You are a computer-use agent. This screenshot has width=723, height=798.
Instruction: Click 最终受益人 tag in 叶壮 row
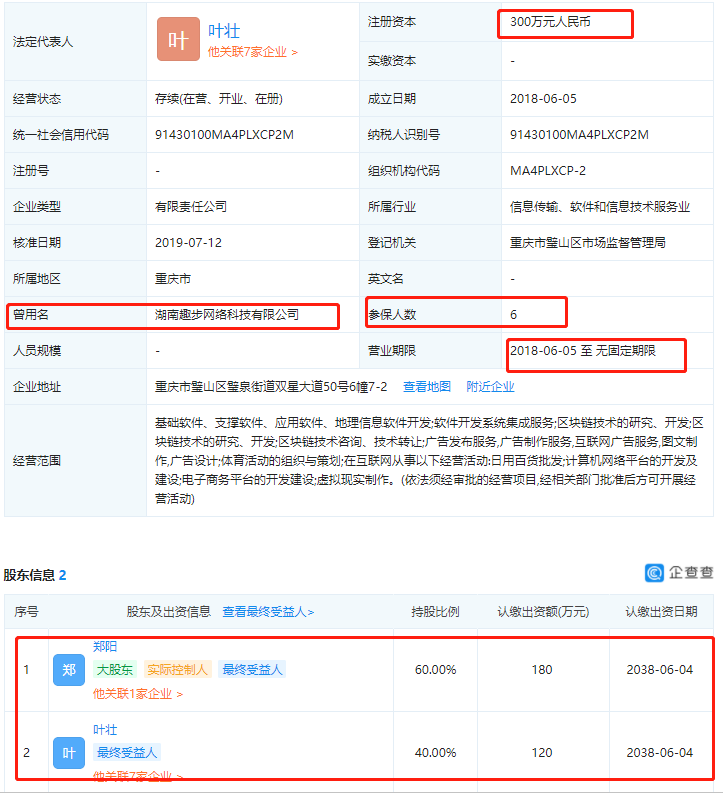(127, 752)
